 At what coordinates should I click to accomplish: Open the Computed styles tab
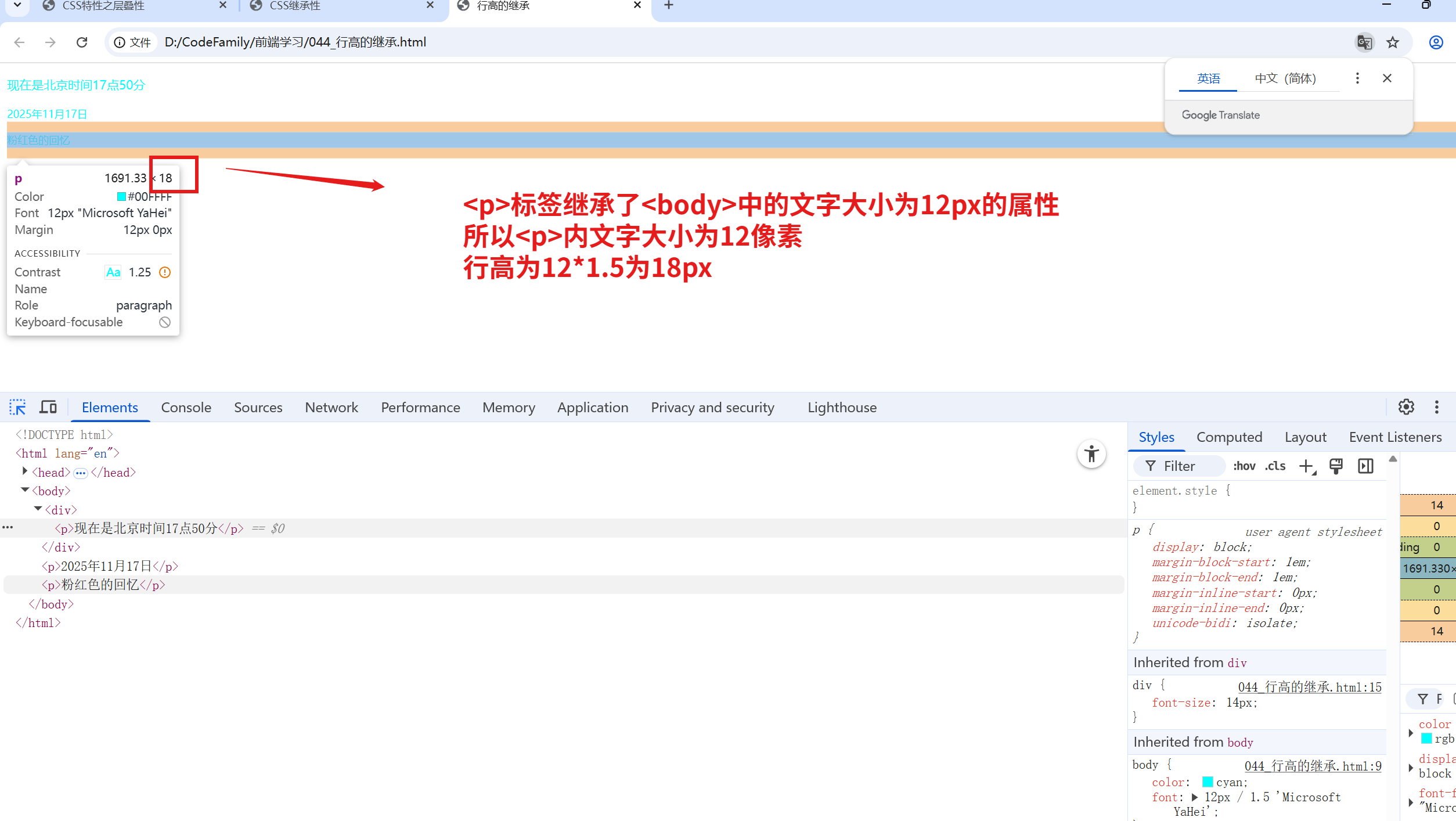coord(1229,437)
